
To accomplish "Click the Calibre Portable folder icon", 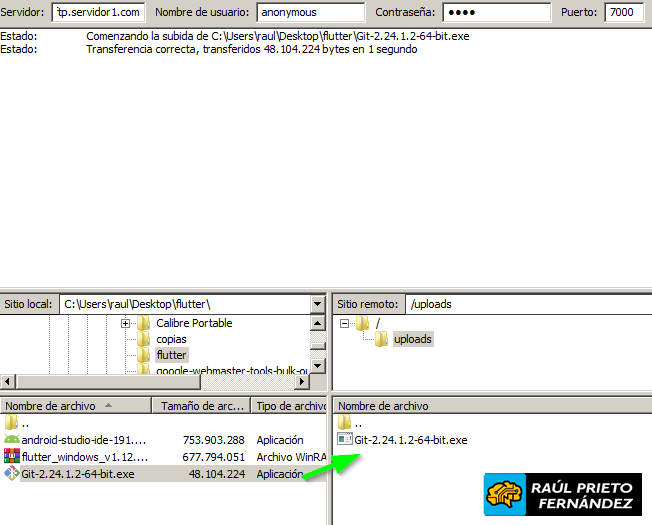I will point(144,323).
